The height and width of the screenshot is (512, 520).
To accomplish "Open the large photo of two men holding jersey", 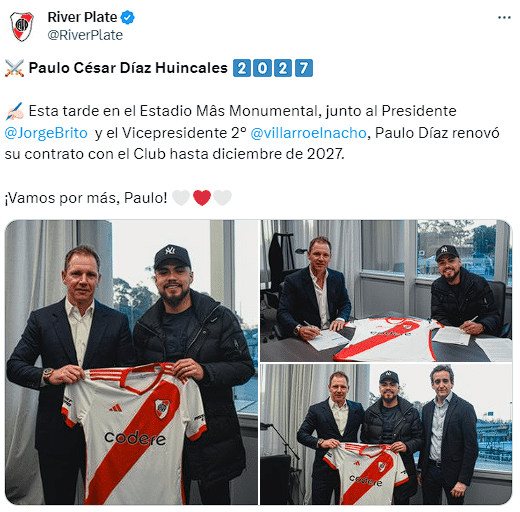I will 132,362.
